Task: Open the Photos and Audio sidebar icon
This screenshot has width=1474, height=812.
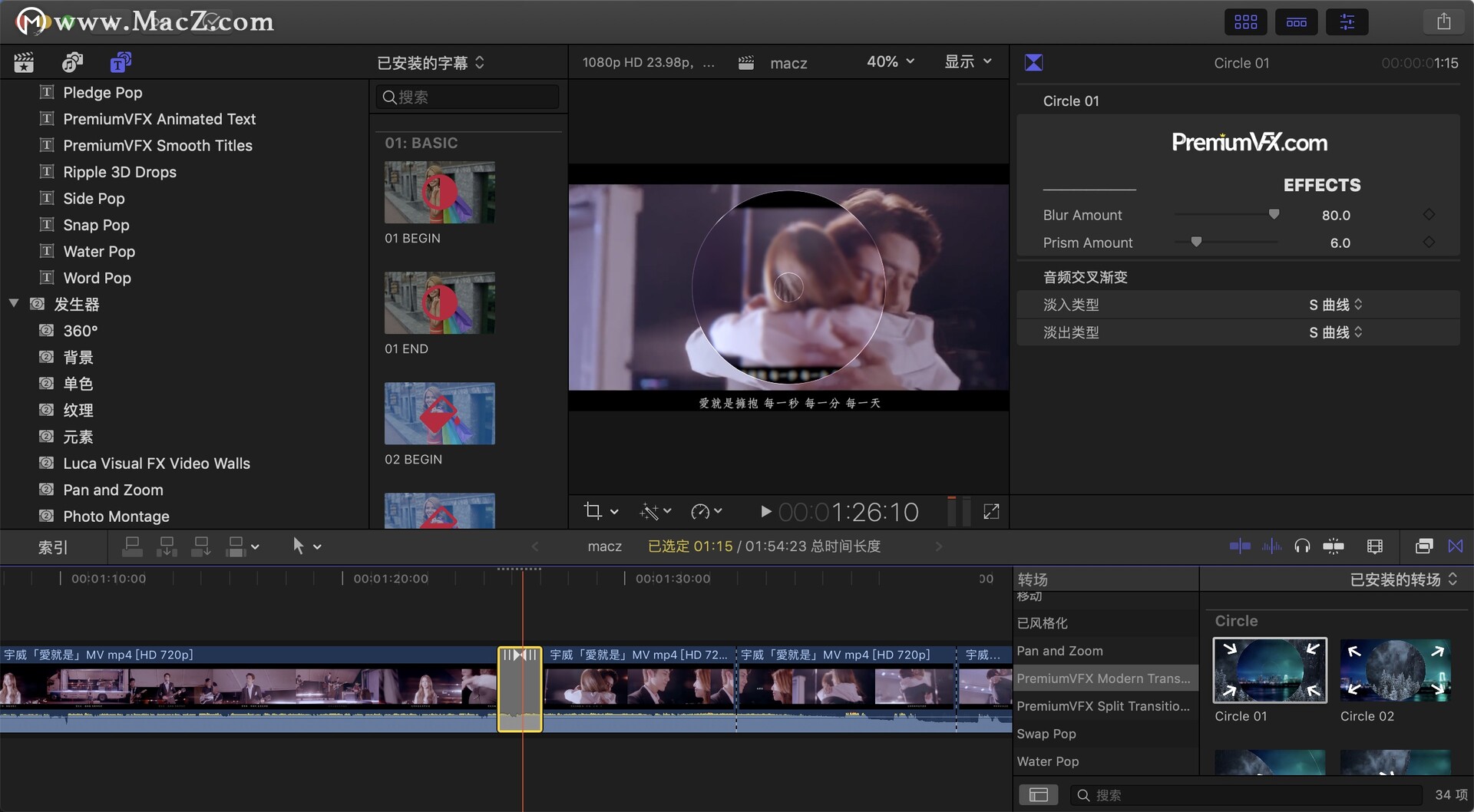Action: tap(72, 62)
